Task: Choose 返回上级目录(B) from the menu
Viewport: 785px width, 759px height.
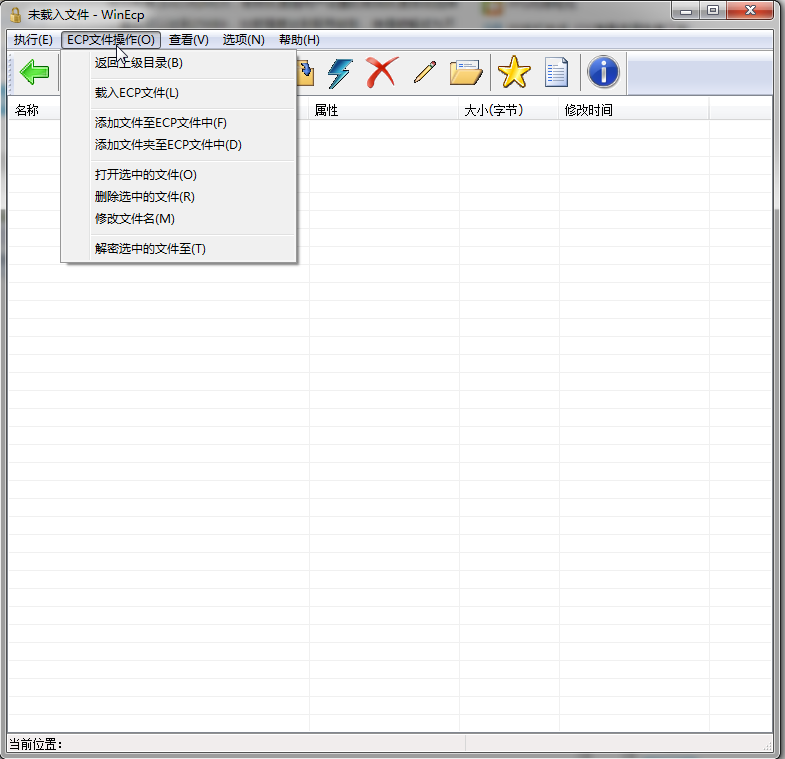Action: (x=178, y=63)
